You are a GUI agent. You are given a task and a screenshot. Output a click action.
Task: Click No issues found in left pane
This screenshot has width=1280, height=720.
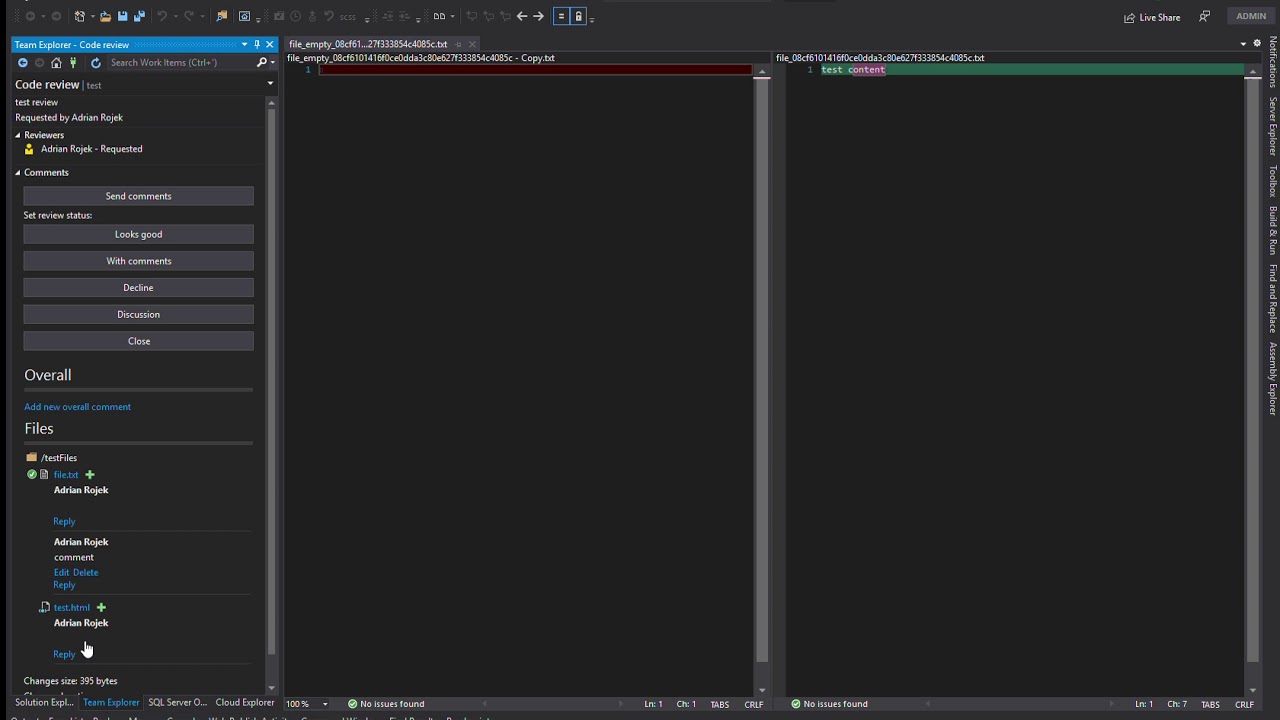pos(385,704)
